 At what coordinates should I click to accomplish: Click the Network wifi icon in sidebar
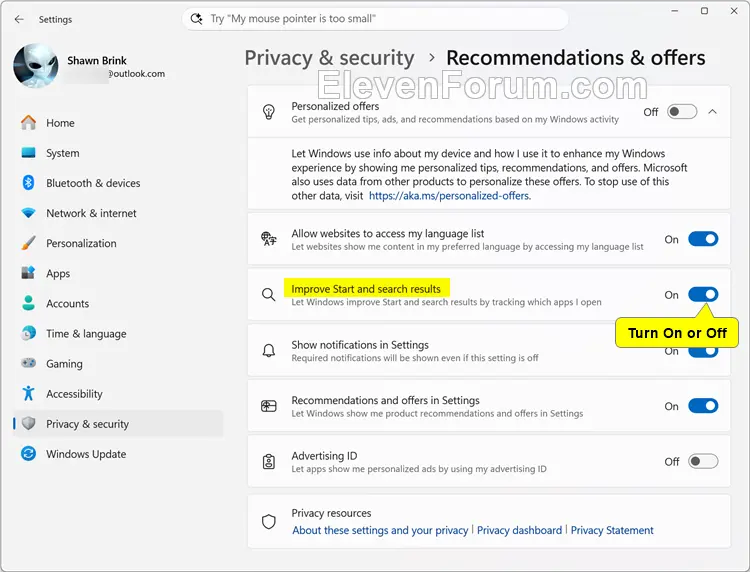tap(29, 213)
